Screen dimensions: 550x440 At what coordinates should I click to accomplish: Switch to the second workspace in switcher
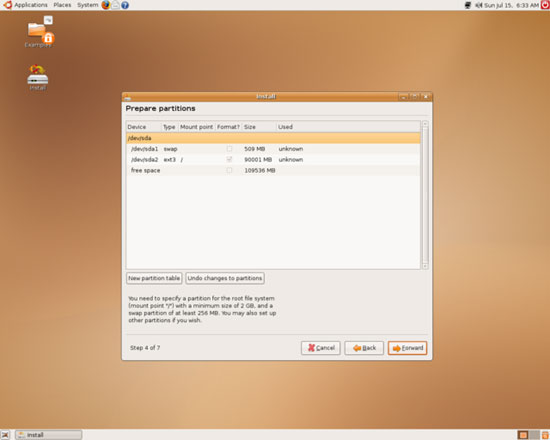534,435
